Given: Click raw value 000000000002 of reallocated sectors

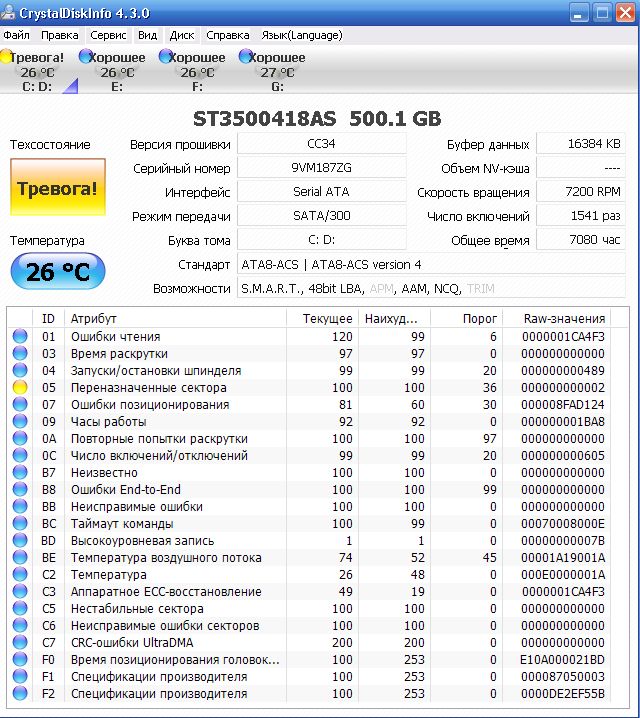Looking at the screenshot, I should pos(563,387).
